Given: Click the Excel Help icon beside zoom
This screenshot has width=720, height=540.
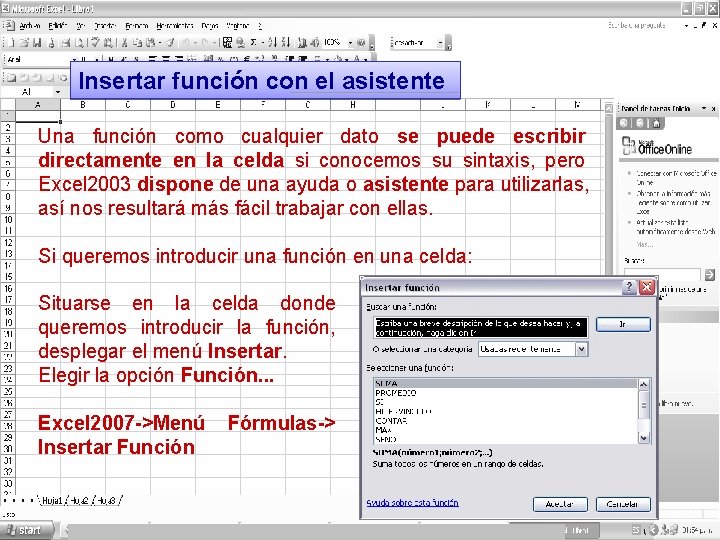Looking at the screenshot, I should click(x=361, y=43).
